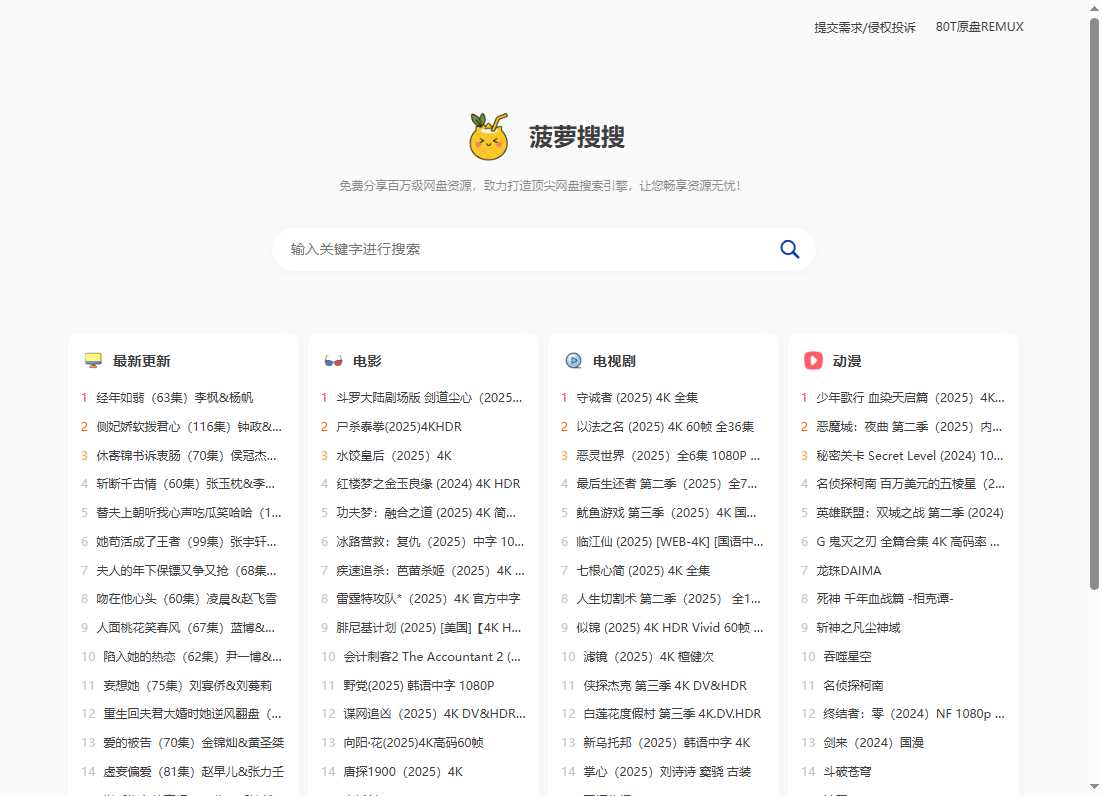
Task: Click the monitor icon beside 最新更新
Action: pyautogui.click(x=93, y=360)
